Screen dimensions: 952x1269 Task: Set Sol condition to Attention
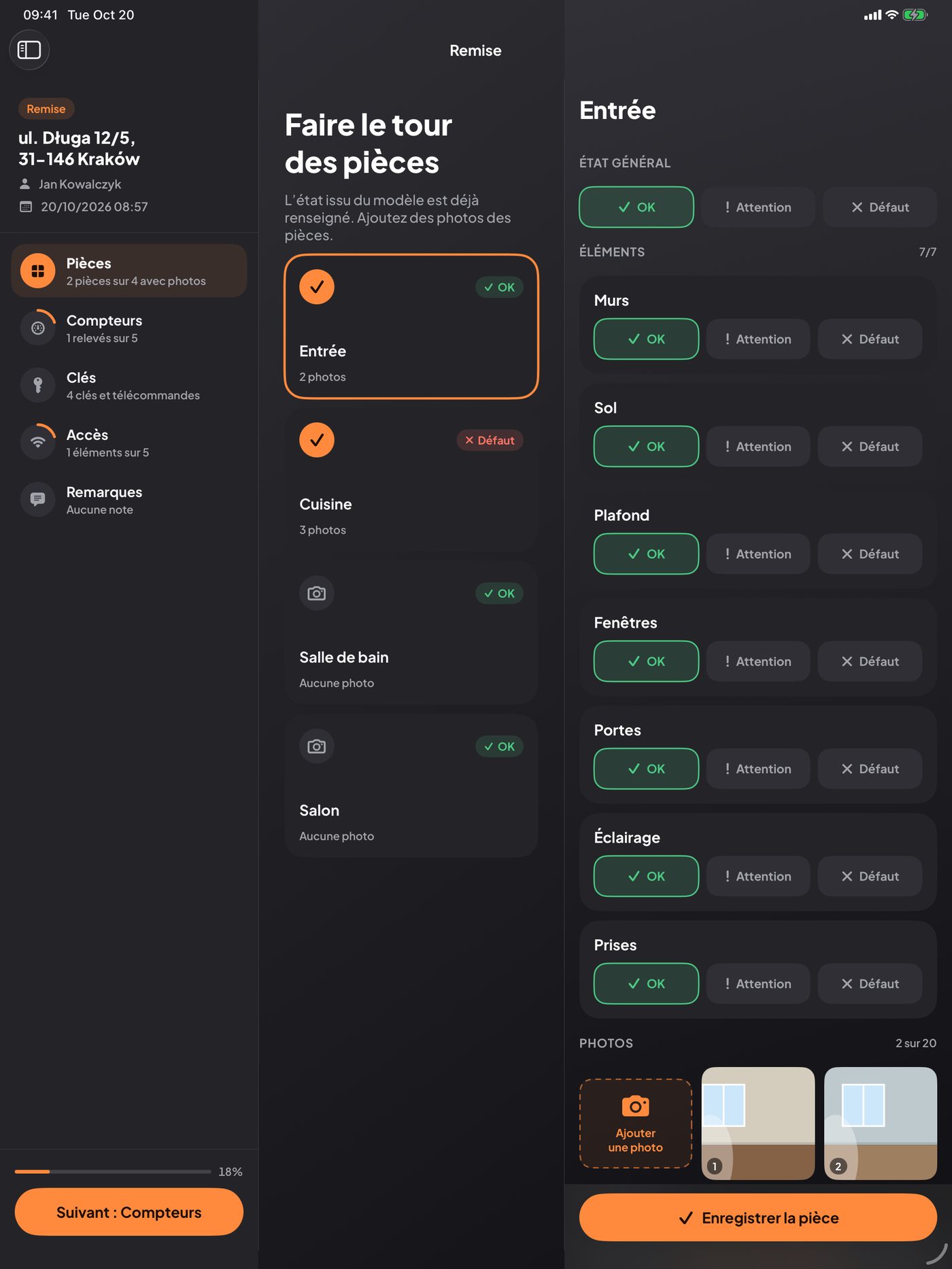click(758, 446)
